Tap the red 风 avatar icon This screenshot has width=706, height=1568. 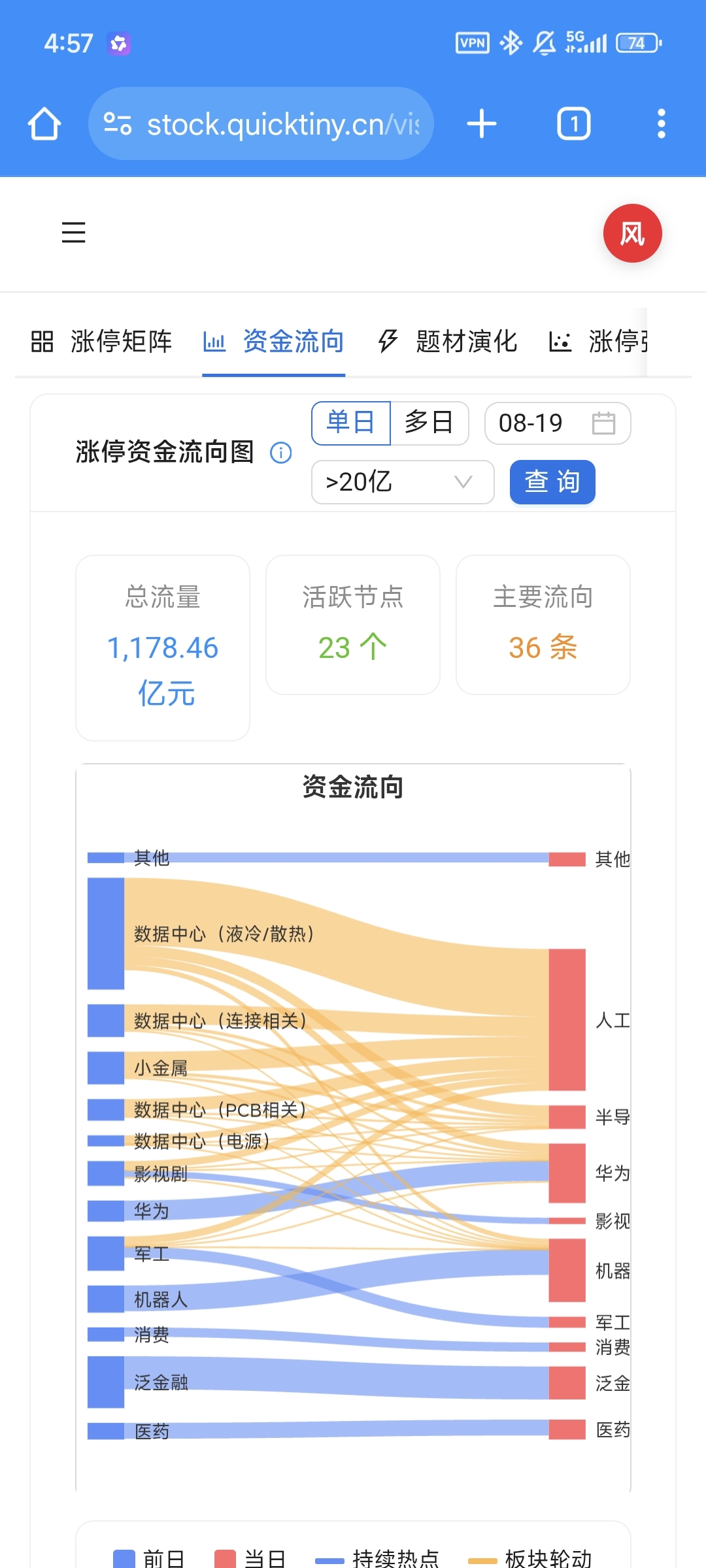click(632, 233)
